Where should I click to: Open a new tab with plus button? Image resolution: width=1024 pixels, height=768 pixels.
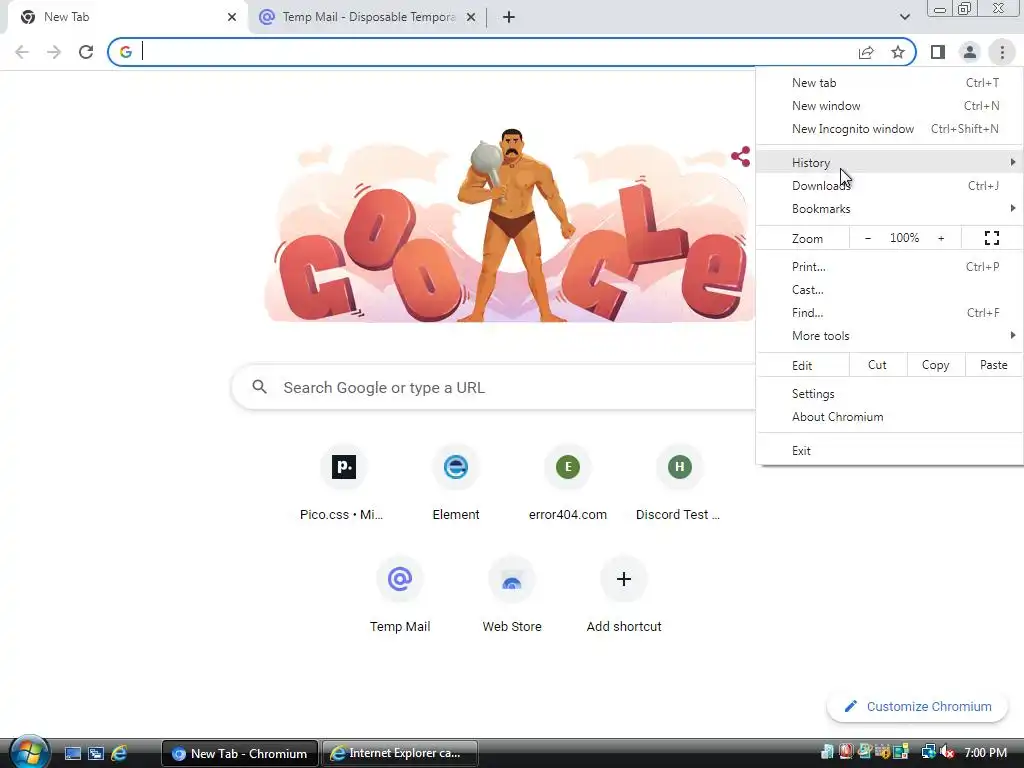point(509,17)
